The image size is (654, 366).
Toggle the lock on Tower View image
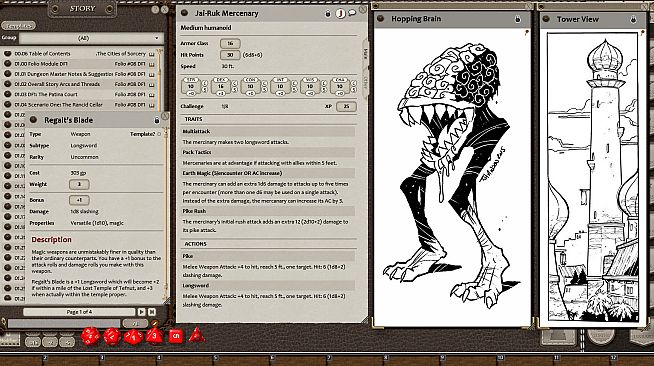(x=633, y=19)
